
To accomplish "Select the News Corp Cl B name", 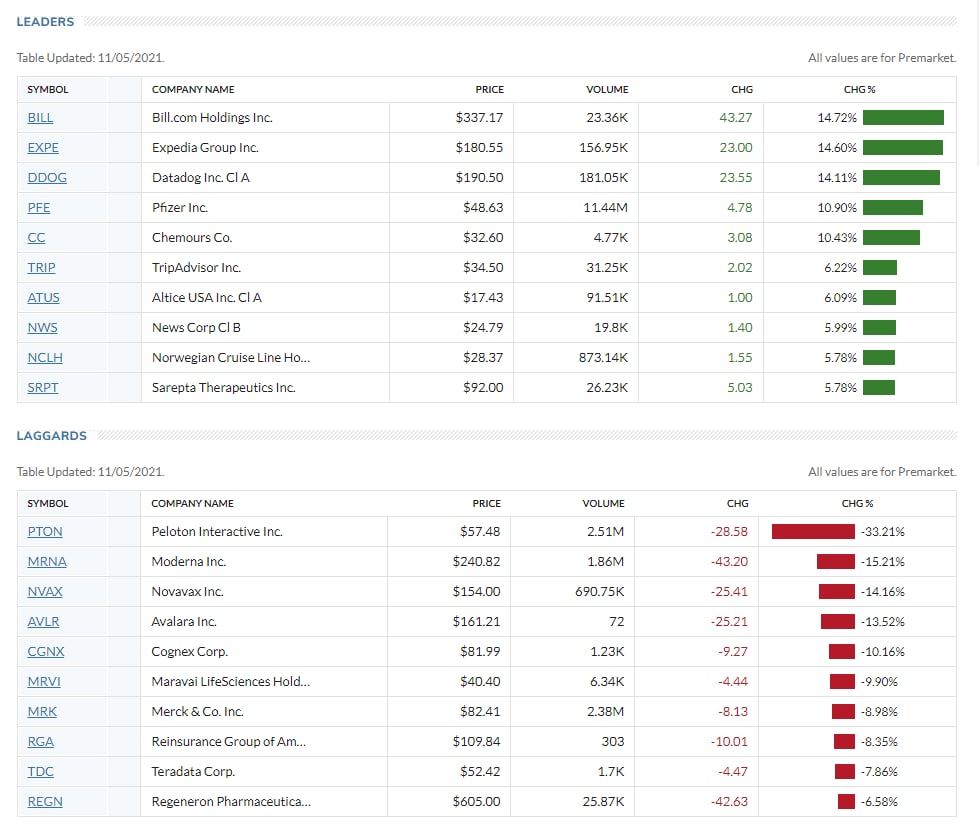I will (196, 327).
